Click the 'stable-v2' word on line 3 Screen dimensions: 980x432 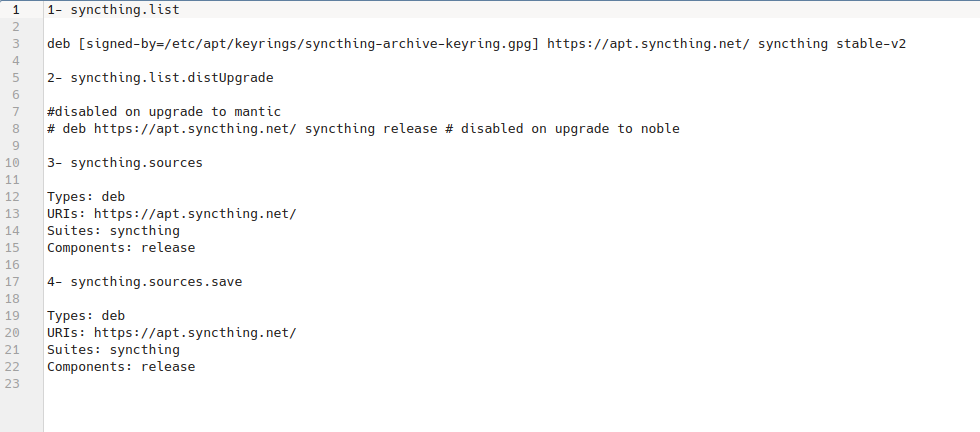pos(871,44)
